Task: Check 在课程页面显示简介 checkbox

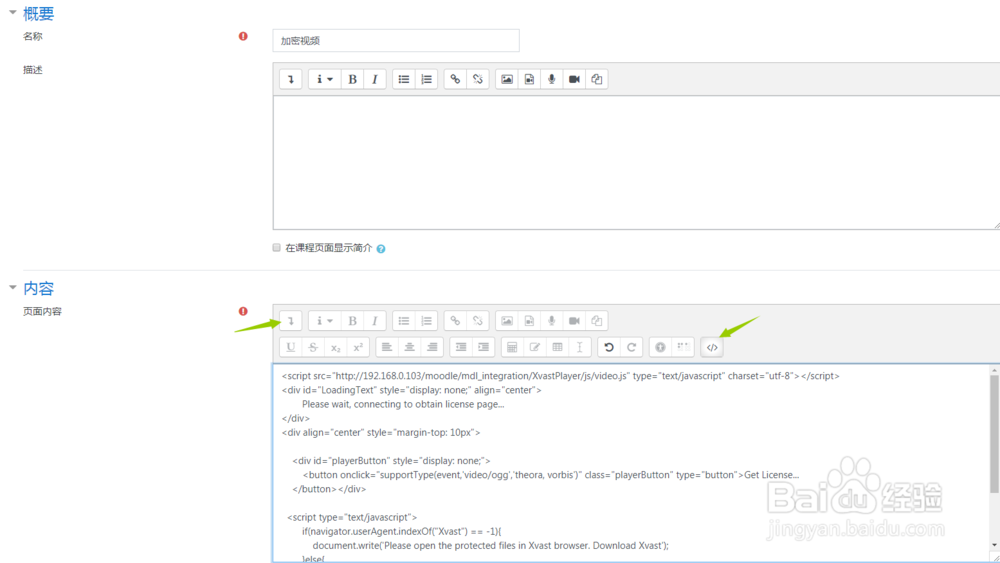Action: (277, 247)
